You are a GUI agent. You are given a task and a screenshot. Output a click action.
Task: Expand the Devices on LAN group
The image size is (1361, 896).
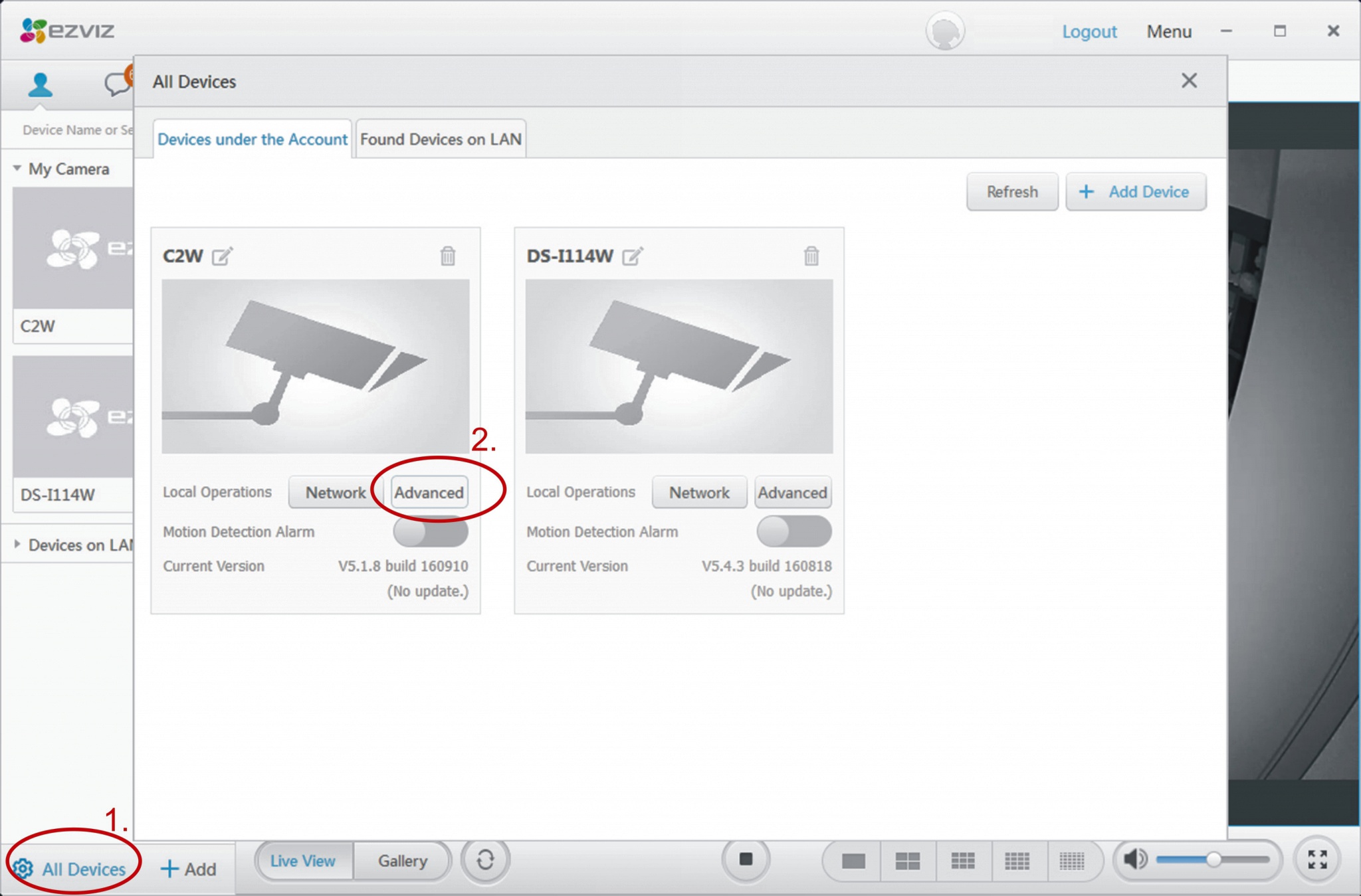pyautogui.click(x=17, y=545)
